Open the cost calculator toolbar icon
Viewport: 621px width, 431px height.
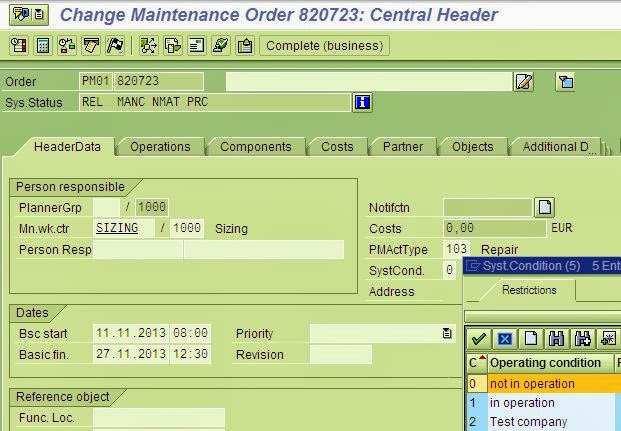tap(43, 46)
